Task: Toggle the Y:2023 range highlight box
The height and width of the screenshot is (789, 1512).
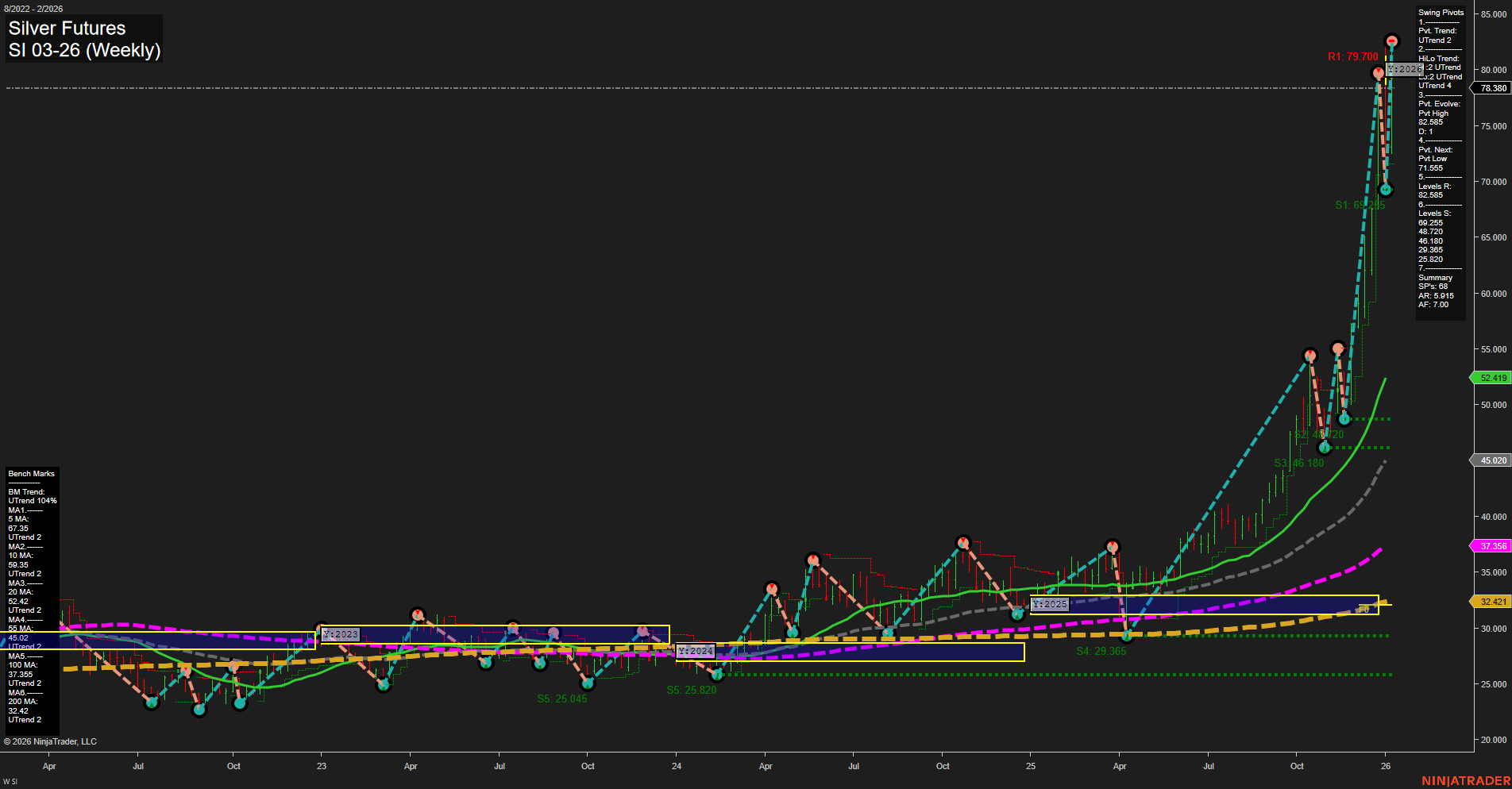Action: pyautogui.click(x=340, y=634)
